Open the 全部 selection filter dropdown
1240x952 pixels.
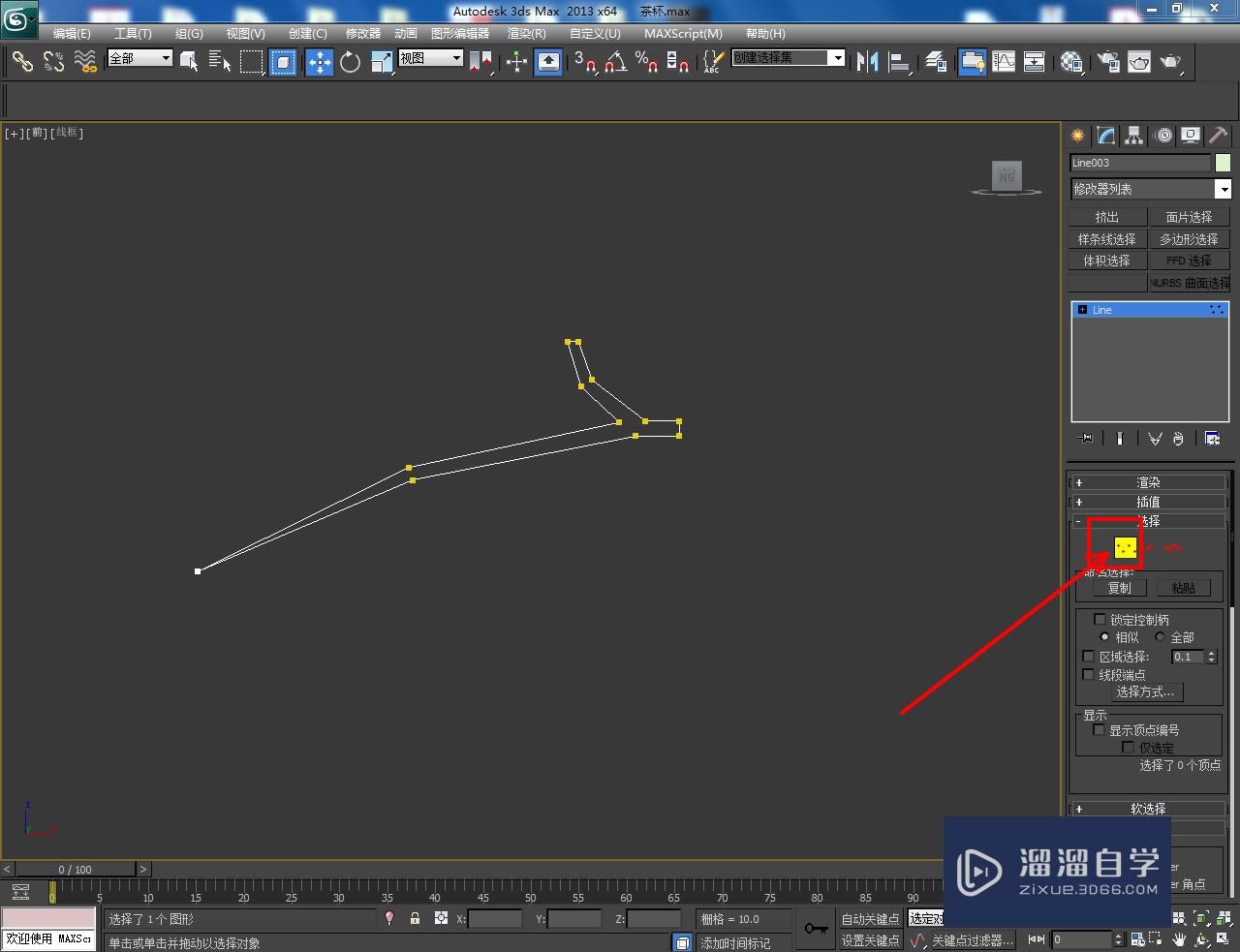pos(139,58)
